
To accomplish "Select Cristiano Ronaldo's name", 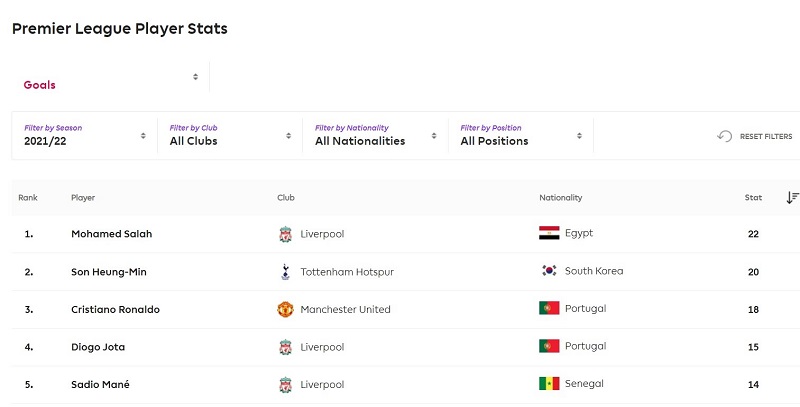I will click(115, 309).
